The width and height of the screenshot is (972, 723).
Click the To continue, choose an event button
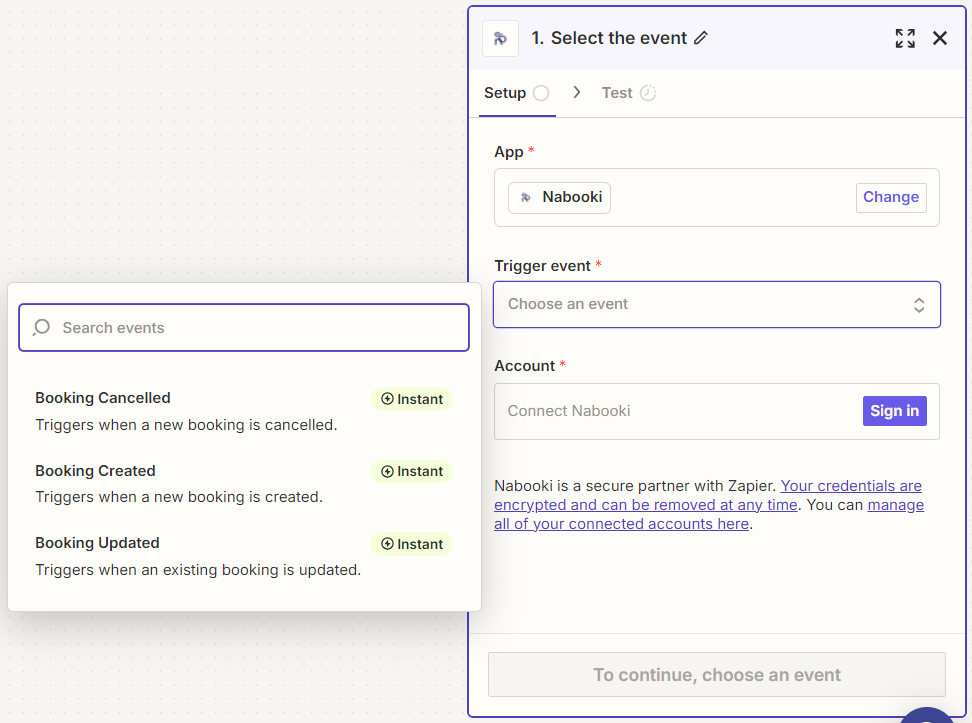click(717, 675)
